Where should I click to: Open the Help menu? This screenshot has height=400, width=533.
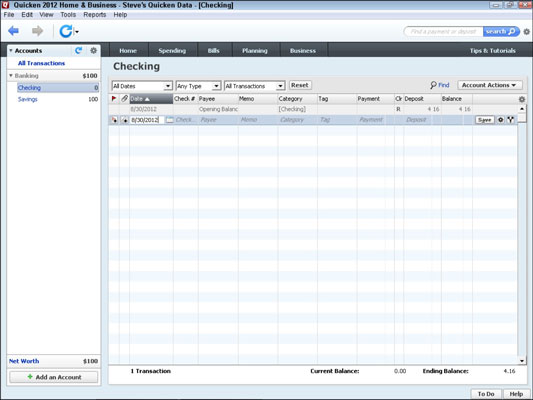[x=120, y=15]
